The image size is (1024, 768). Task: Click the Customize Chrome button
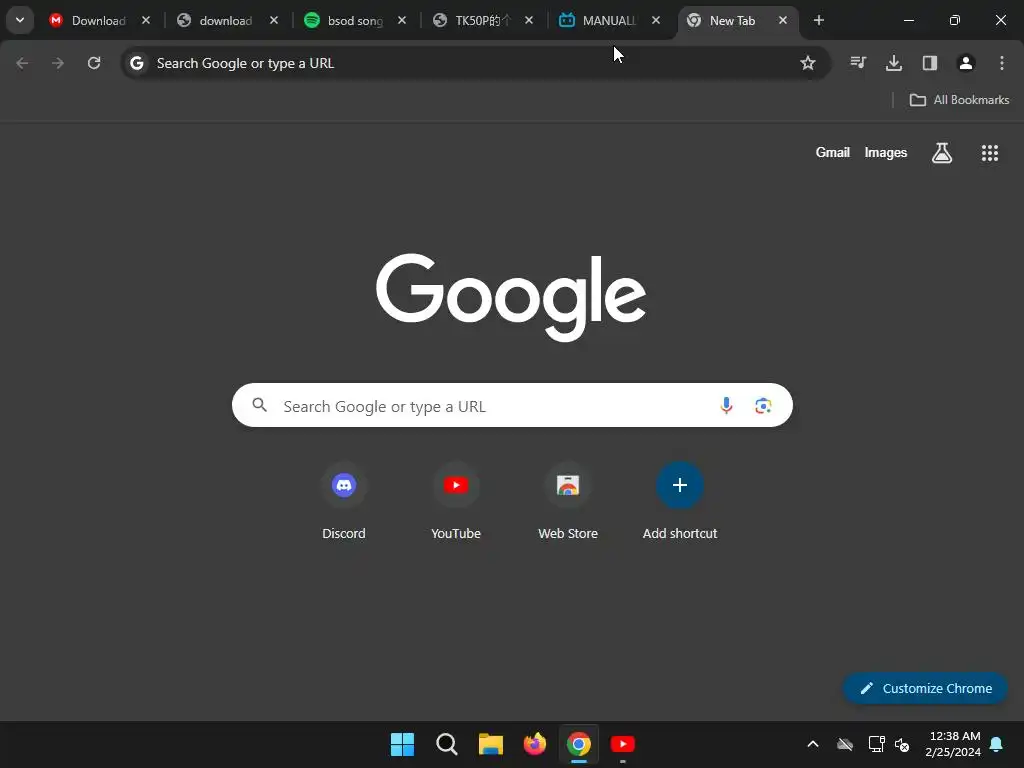point(925,688)
